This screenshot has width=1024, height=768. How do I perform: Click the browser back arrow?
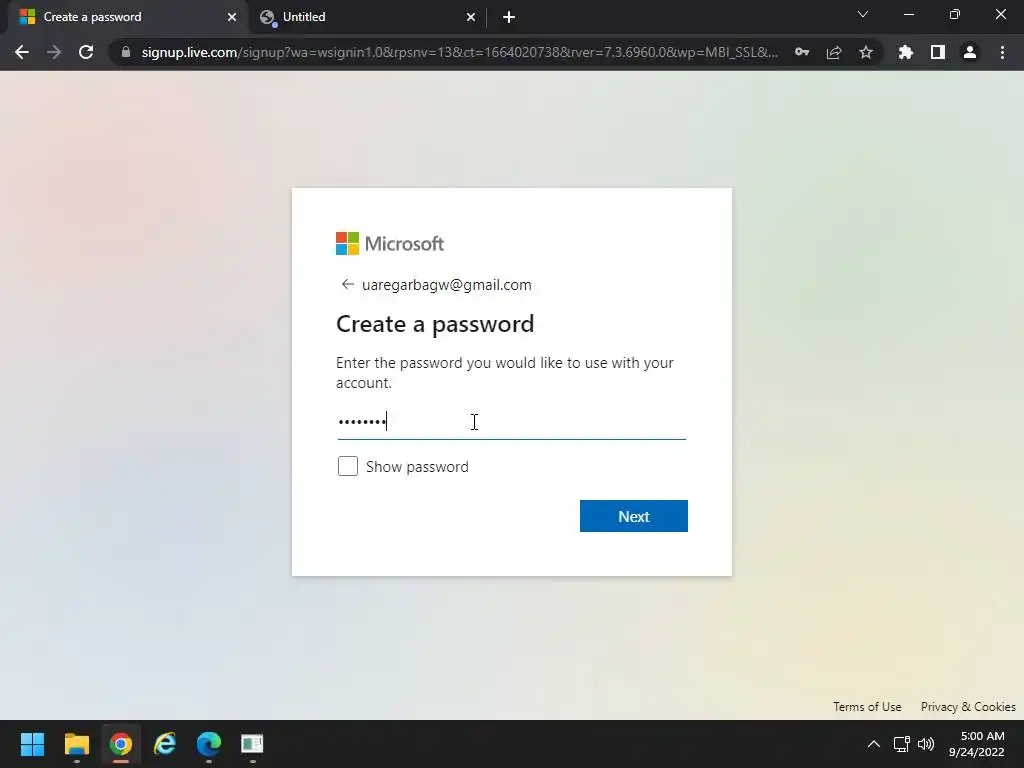click(x=22, y=52)
